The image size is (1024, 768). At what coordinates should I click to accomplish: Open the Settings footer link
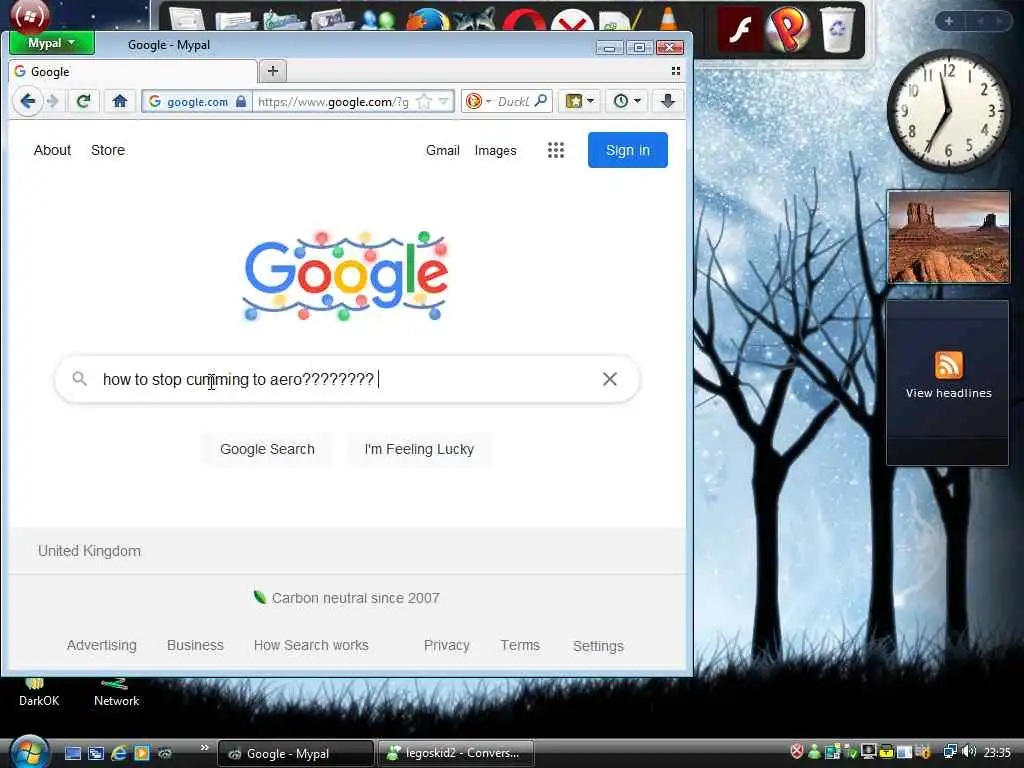pos(598,646)
